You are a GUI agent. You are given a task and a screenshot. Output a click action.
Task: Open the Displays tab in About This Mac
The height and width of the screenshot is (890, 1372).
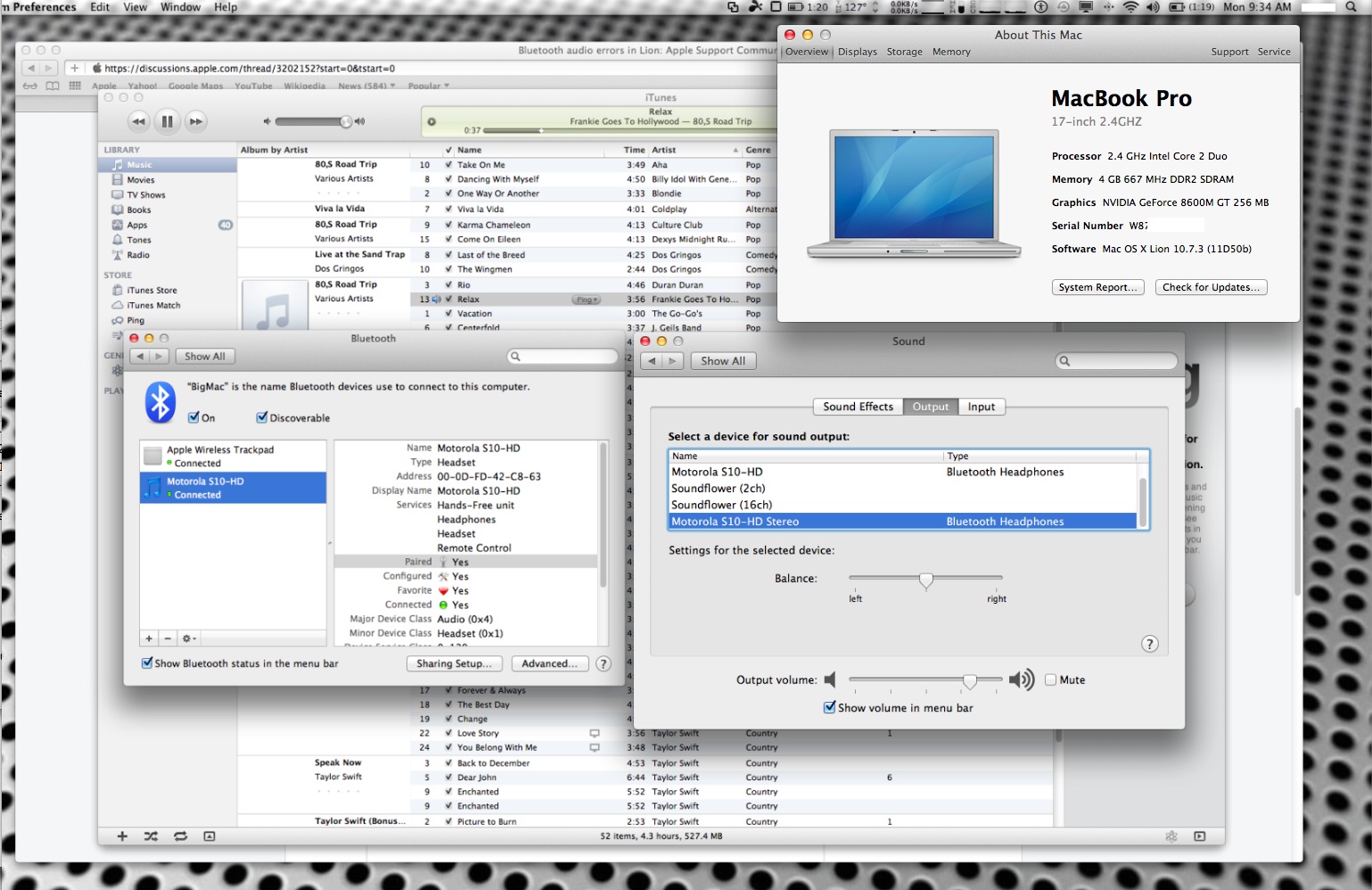click(x=858, y=52)
